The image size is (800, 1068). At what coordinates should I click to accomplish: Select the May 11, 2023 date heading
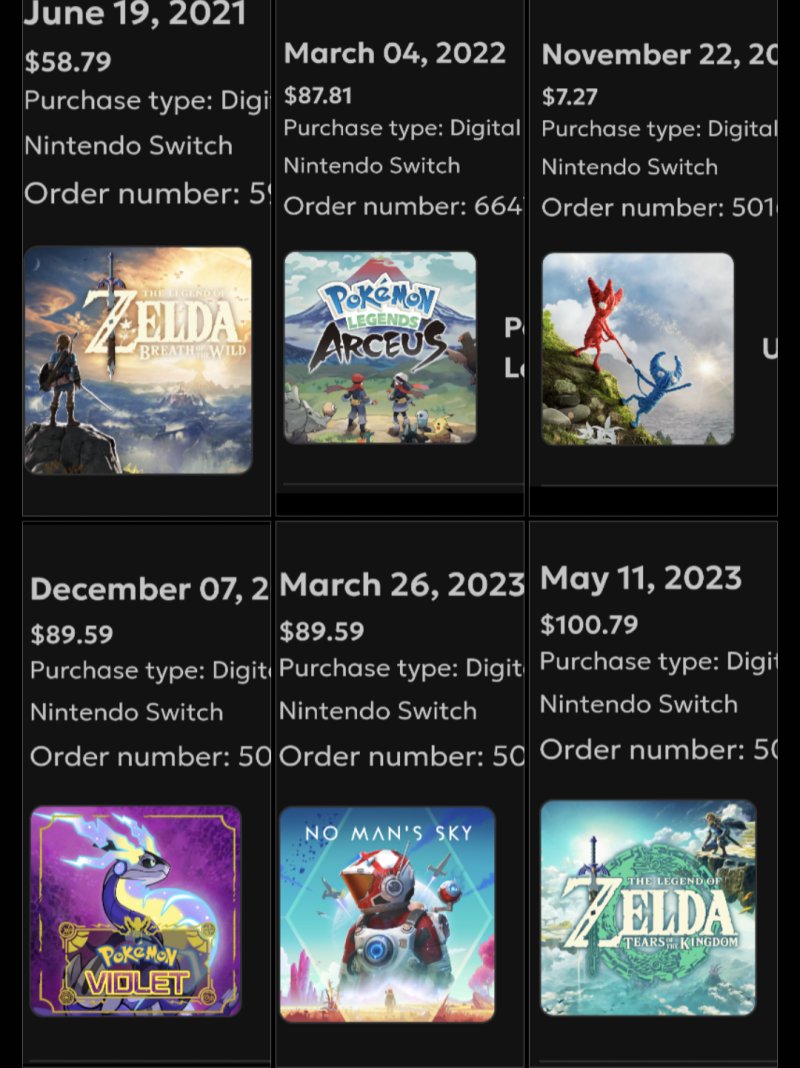[x=641, y=578]
